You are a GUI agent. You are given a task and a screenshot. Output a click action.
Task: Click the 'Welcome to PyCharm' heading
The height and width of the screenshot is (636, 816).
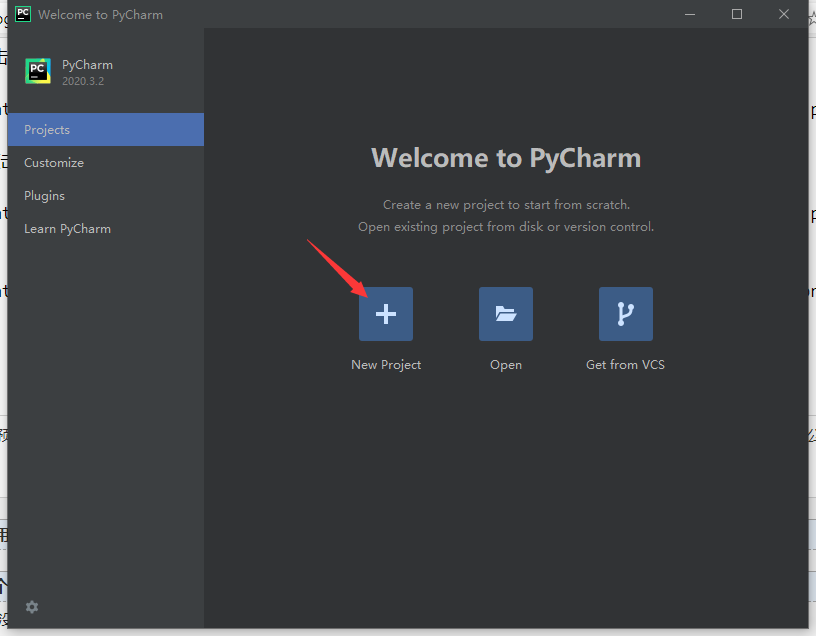(x=506, y=158)
